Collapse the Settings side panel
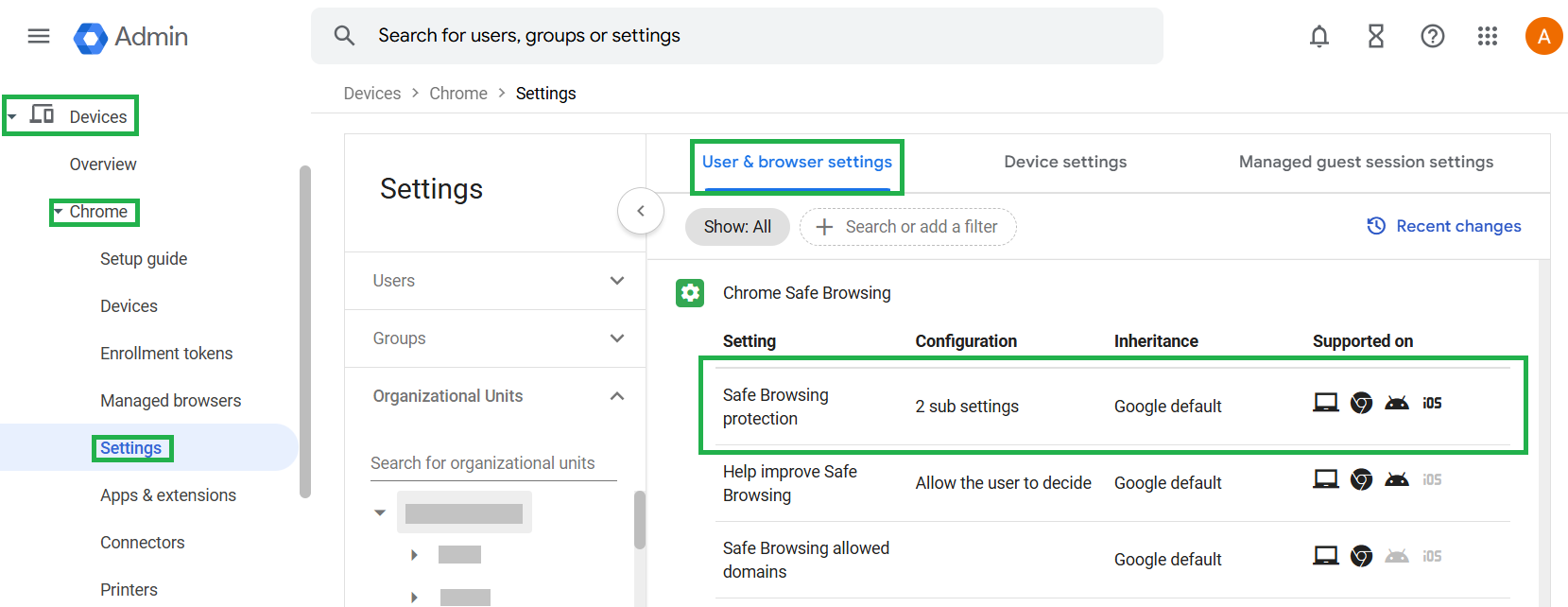 (x=641, y=211)
